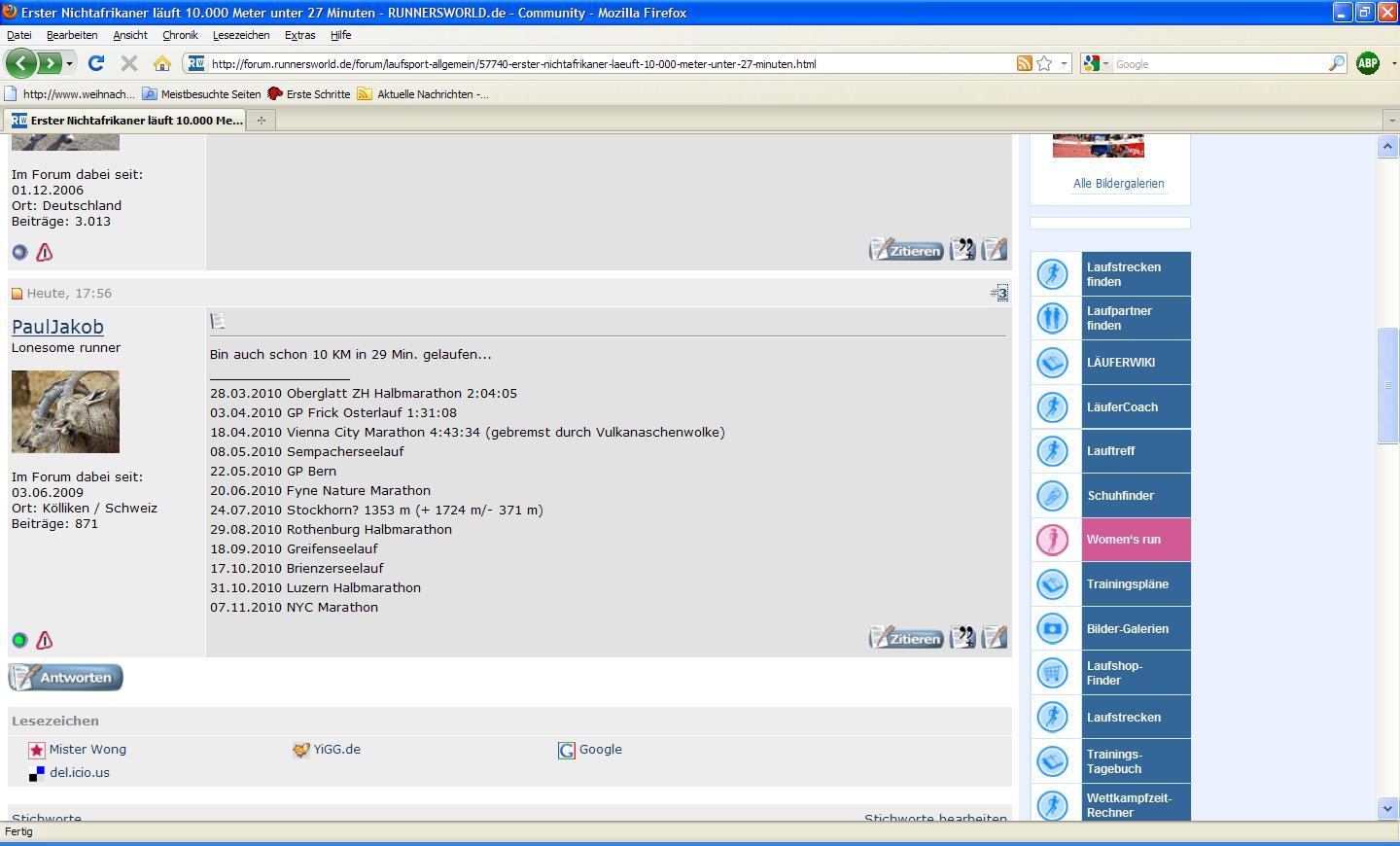
Task: Open Aktuelle Nachrichten bookmark feed
Action: 423,94
